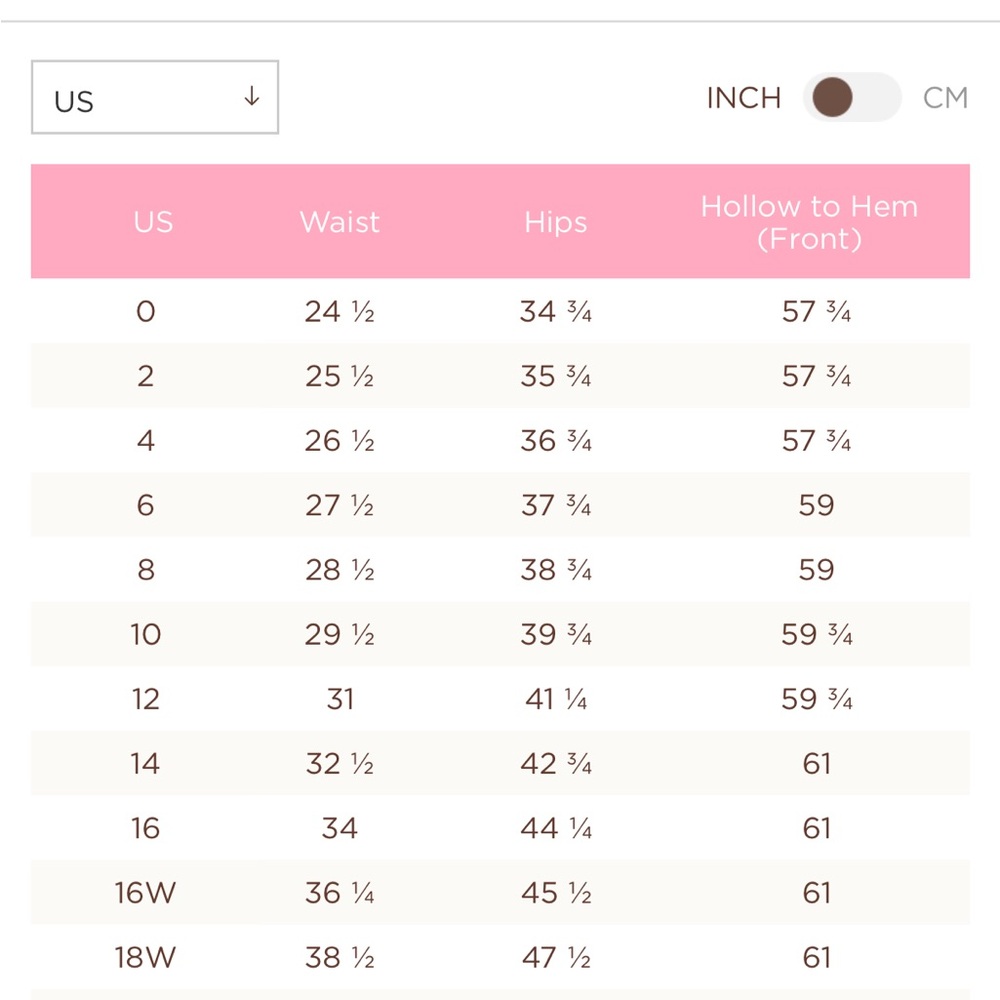Click the 59 ¾ hem value for size 10
The image size is (1000, 1000).
click(x=817, y=634)
